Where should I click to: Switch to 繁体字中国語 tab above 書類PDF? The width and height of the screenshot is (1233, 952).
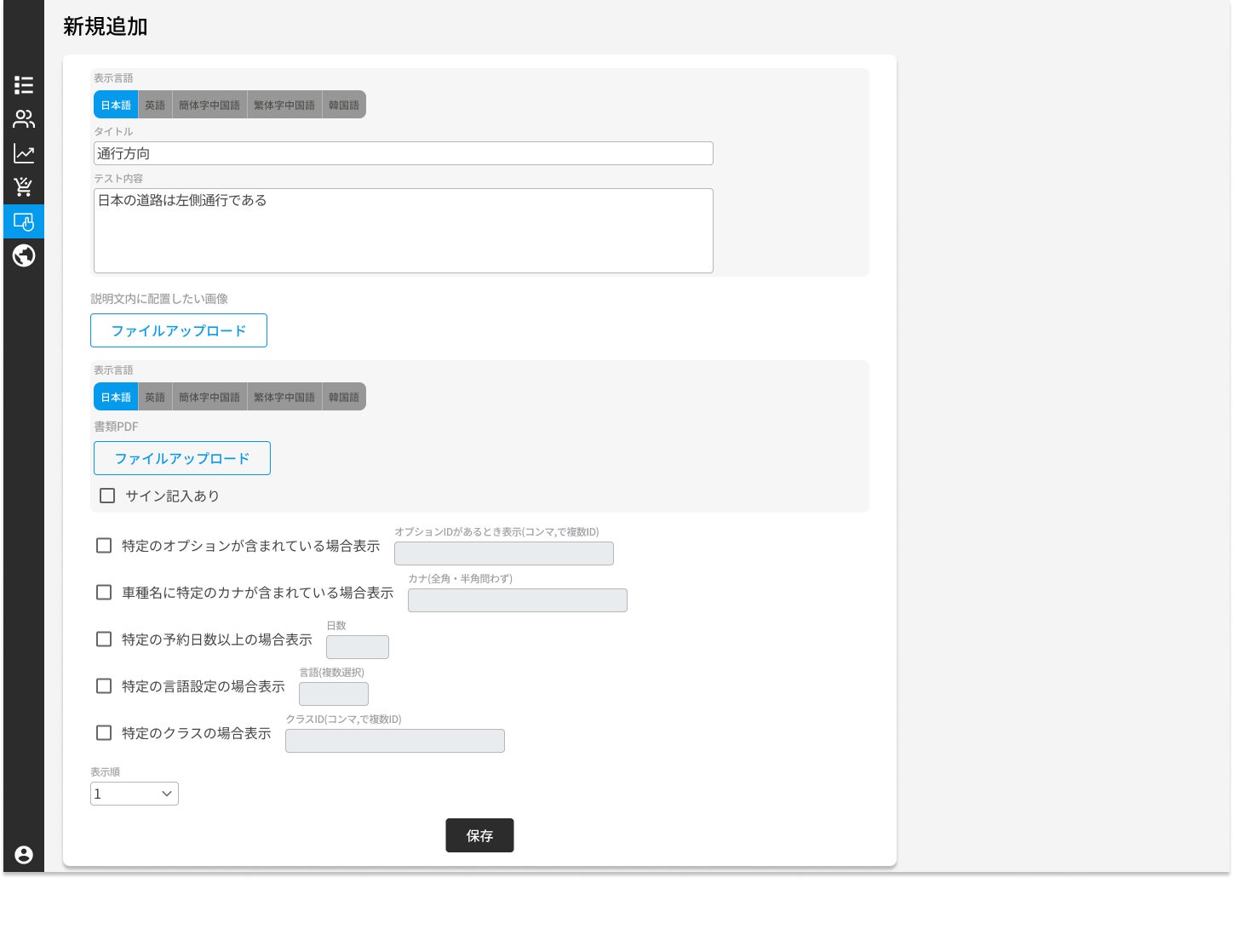pyautogui.click(x=284, y=397)
